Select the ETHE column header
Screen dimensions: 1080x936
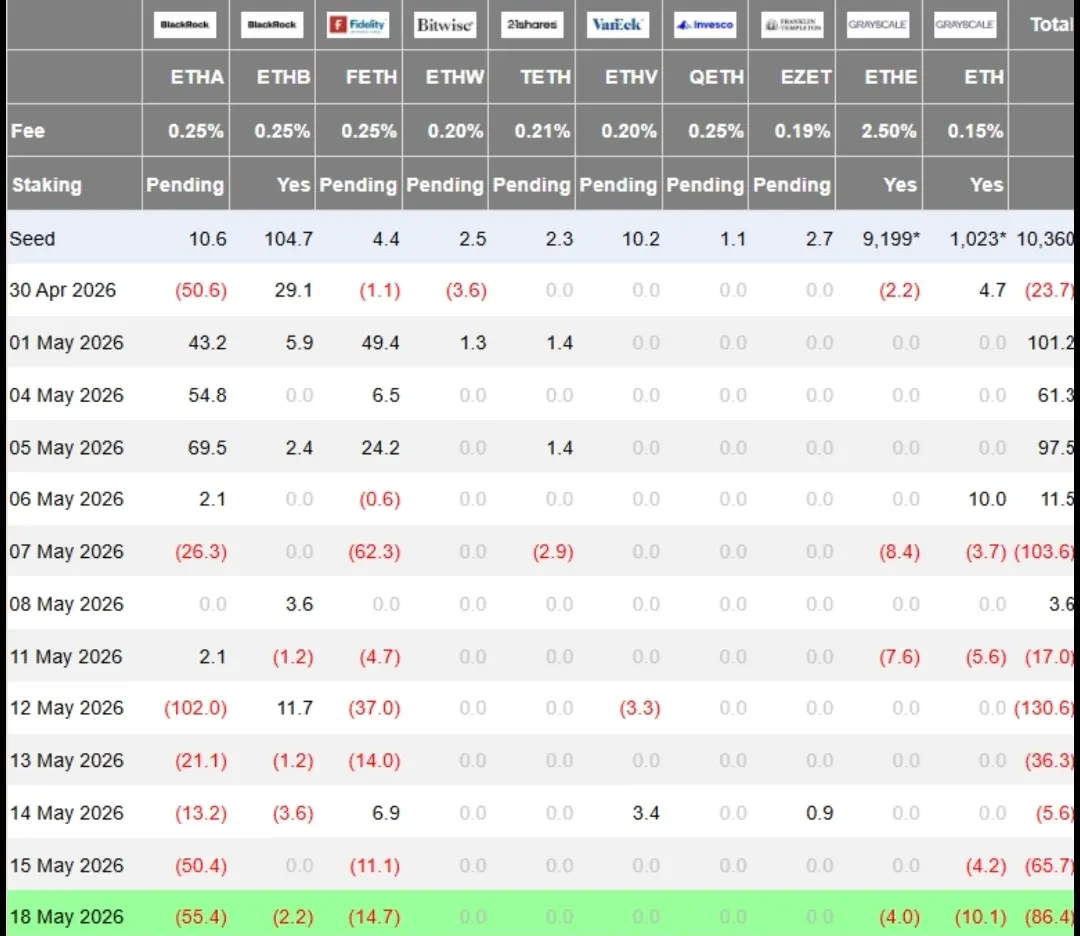pos(891,77)
